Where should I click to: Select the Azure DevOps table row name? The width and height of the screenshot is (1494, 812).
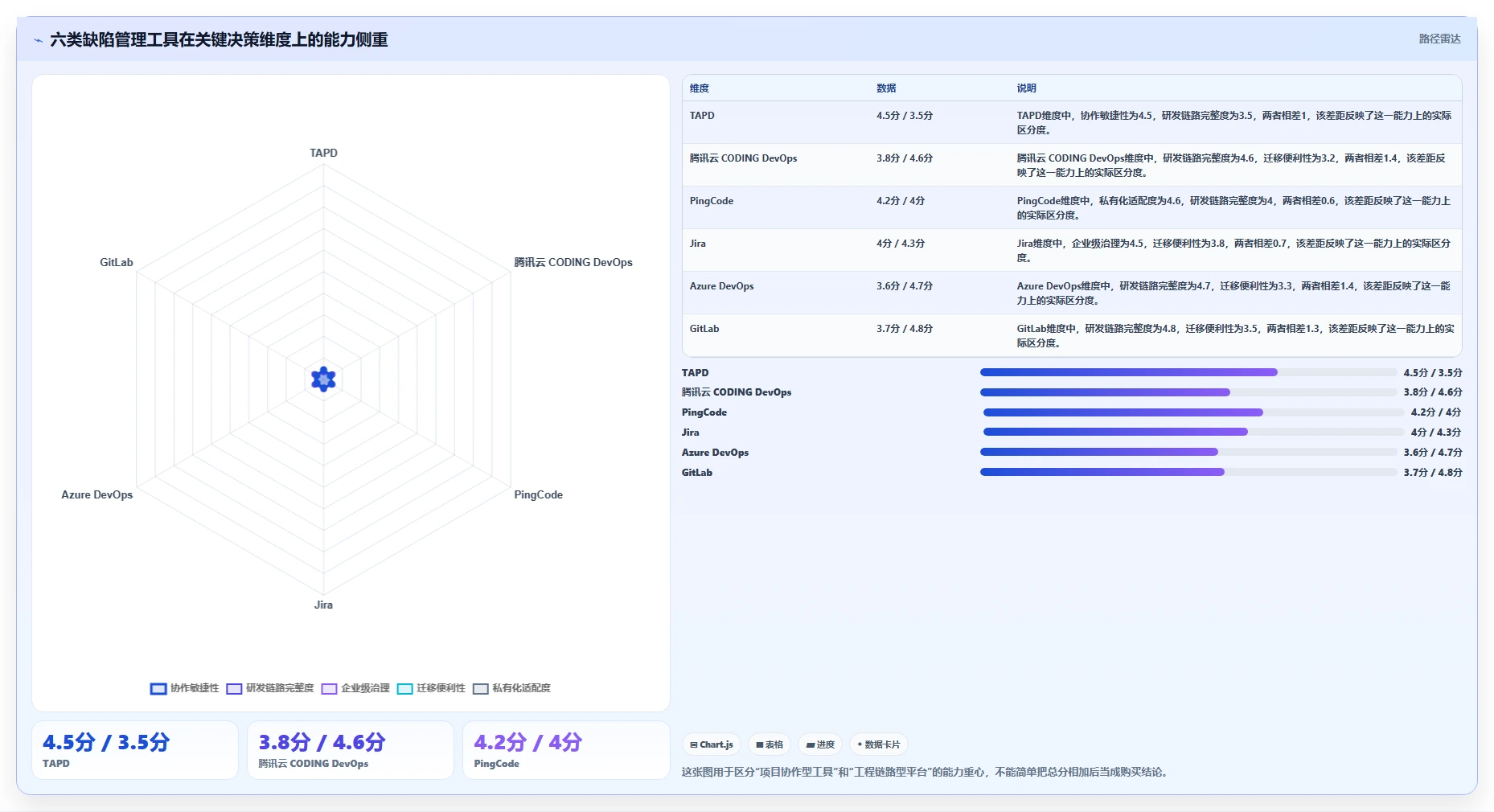coord(722,286)
